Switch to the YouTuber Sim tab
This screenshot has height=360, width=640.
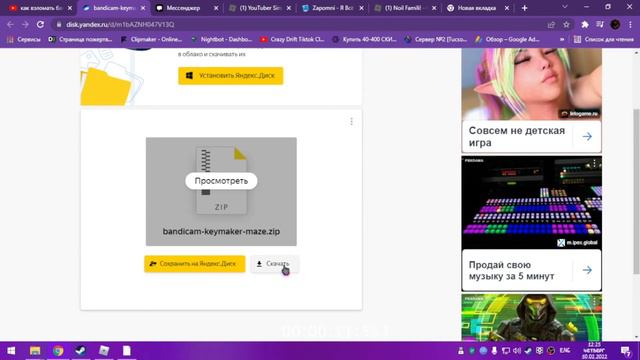(260, 8)
